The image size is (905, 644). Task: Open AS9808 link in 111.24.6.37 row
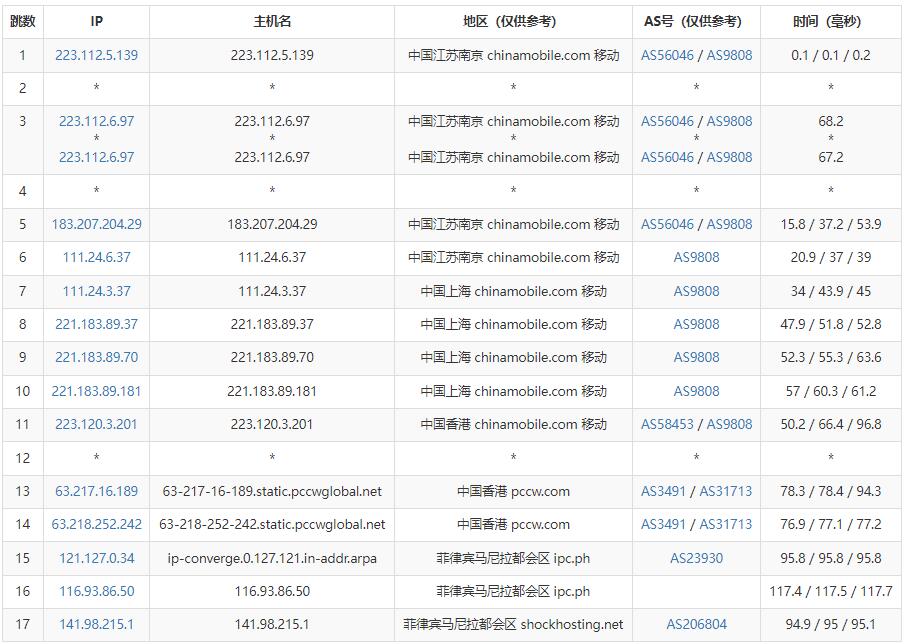coord(697,257)
